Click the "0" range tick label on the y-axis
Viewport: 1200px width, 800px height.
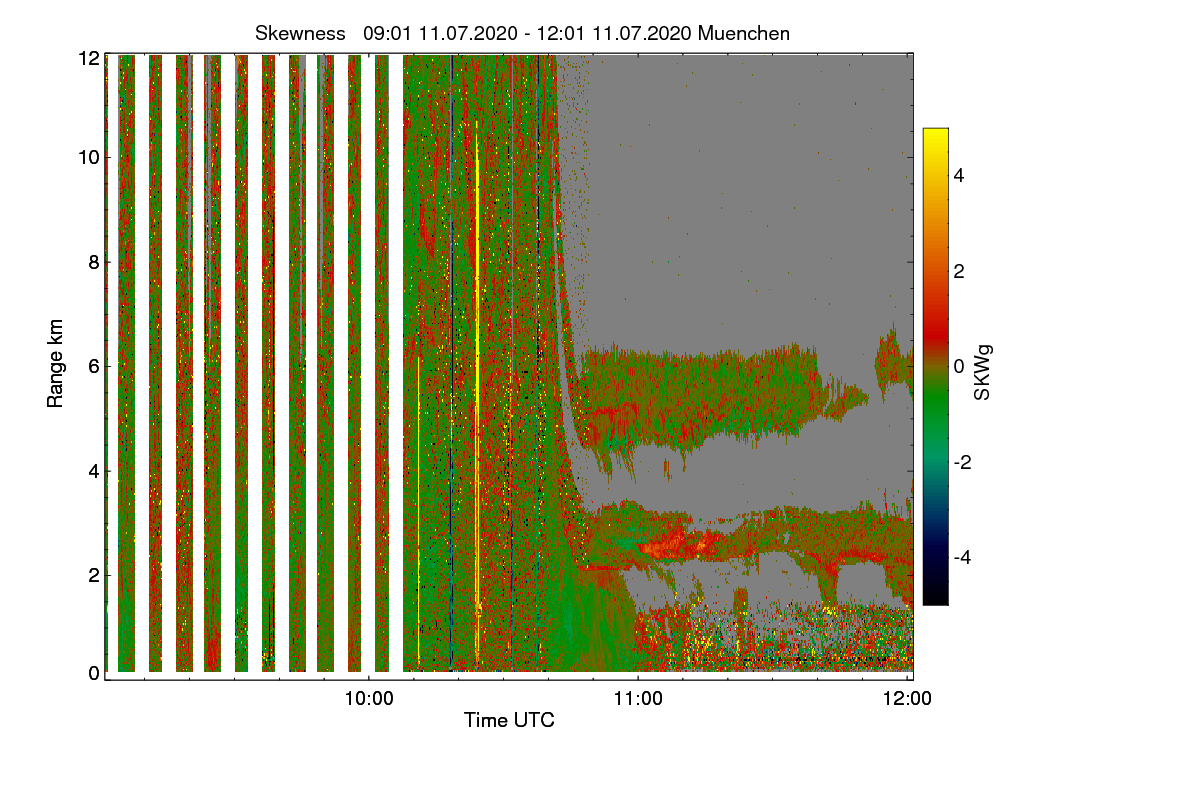93,673
